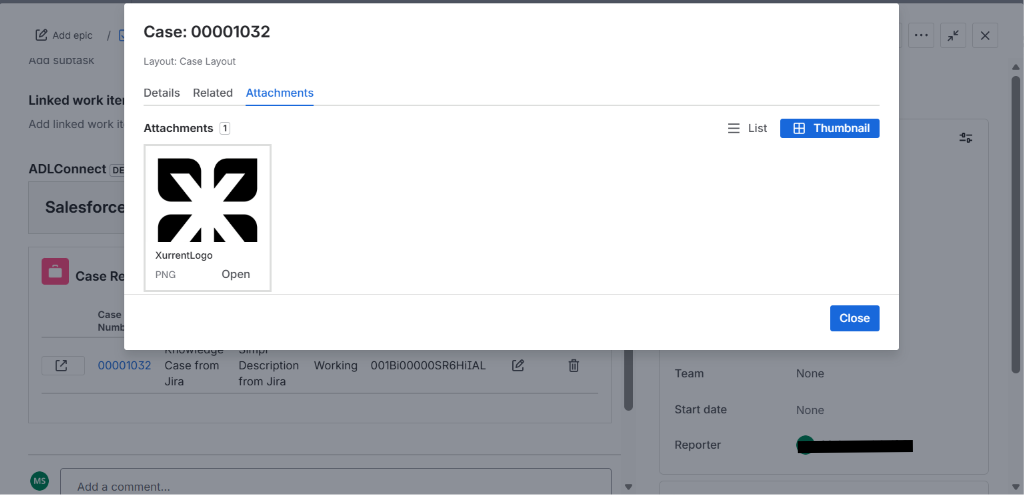Switch to the Details tab
Screen dimensions: 1024x495
161,93
